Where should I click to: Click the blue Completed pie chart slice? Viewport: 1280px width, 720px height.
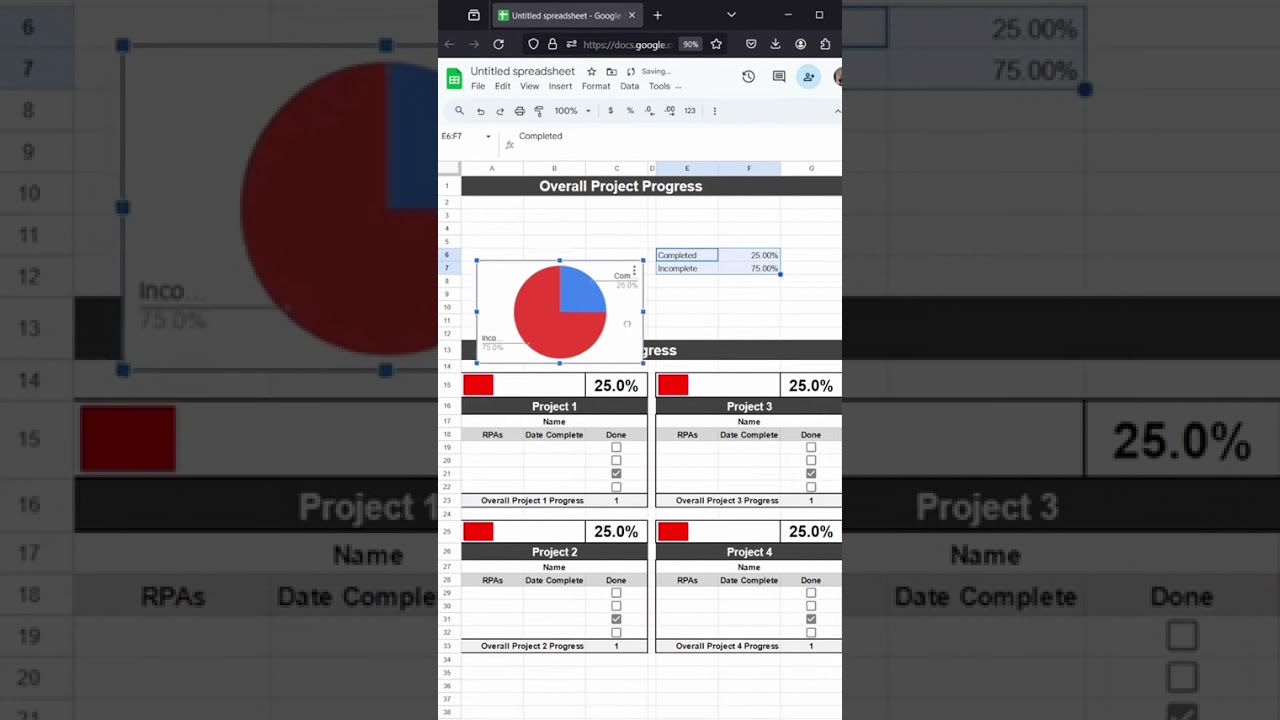click(580, 291)
